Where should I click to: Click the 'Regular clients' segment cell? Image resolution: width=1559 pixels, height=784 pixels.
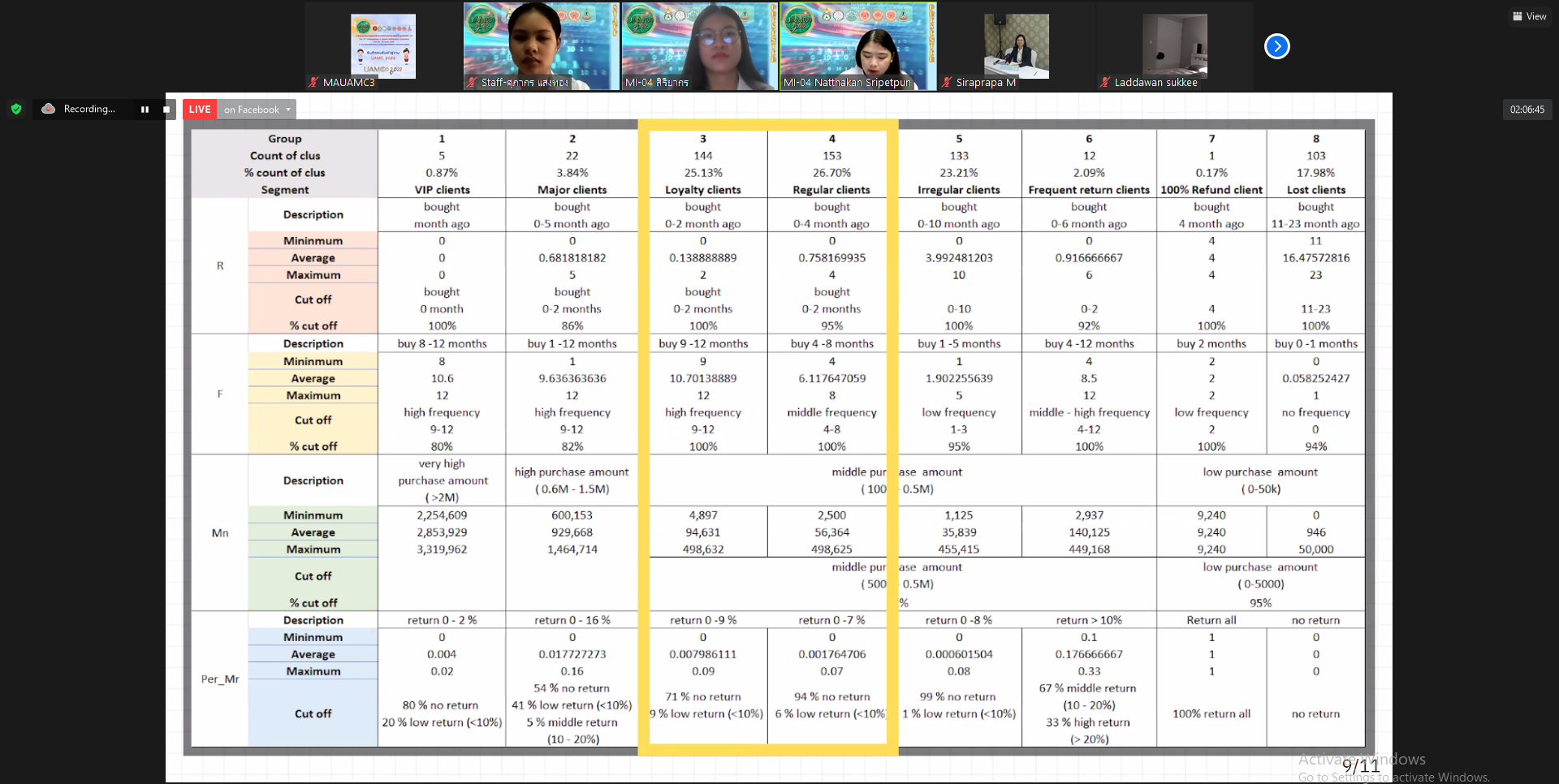click(x=831, y=190)
